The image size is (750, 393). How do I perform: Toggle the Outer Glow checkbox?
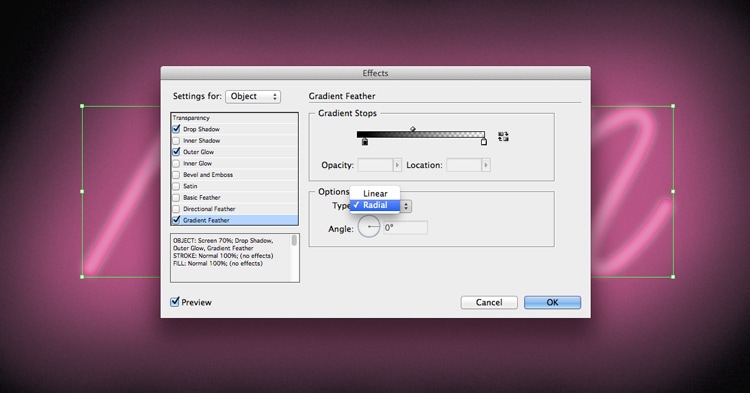coord(176,152)
